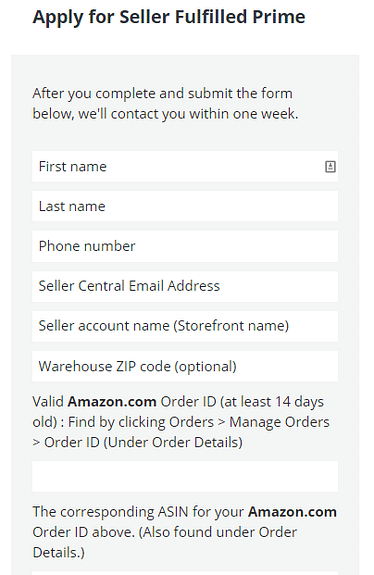Click 'The corresponding ASIN' label text
The width and height of the screenshot is (374, 575).
click(x=110, y=512)
